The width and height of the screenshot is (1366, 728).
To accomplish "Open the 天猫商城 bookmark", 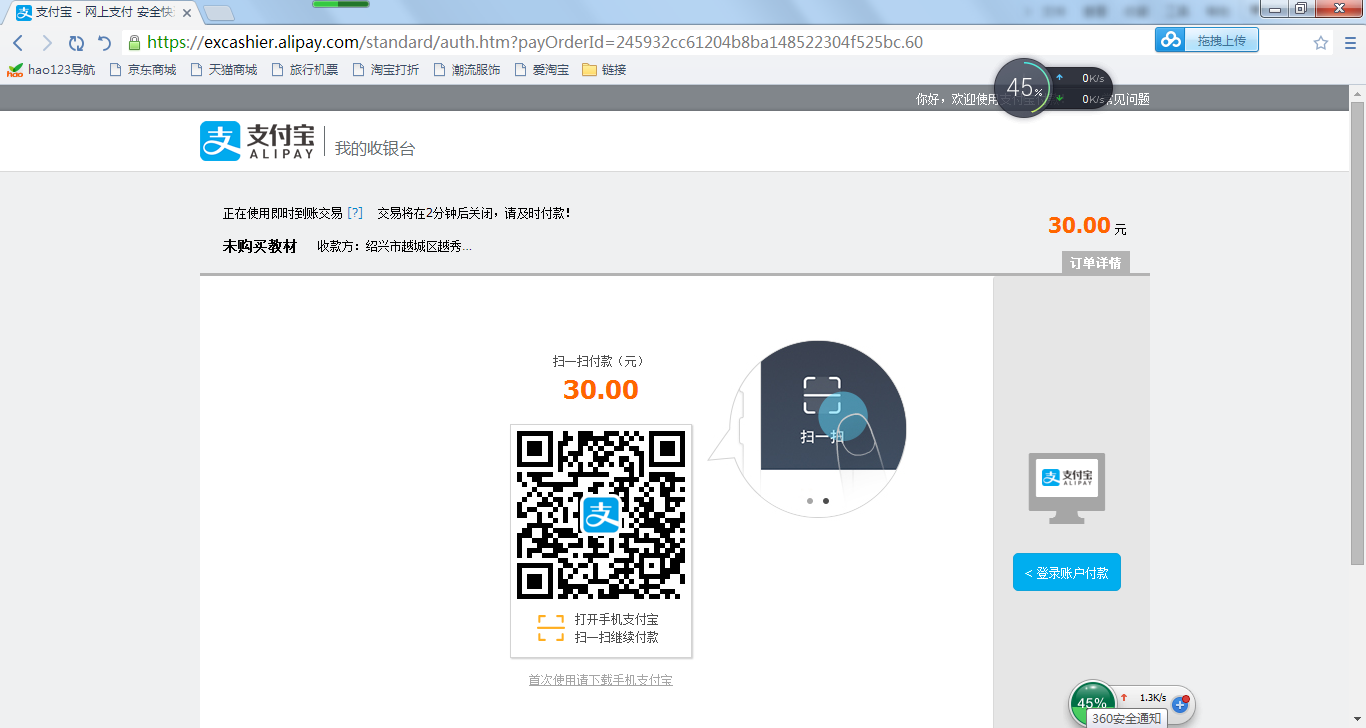I will [223, 70].
